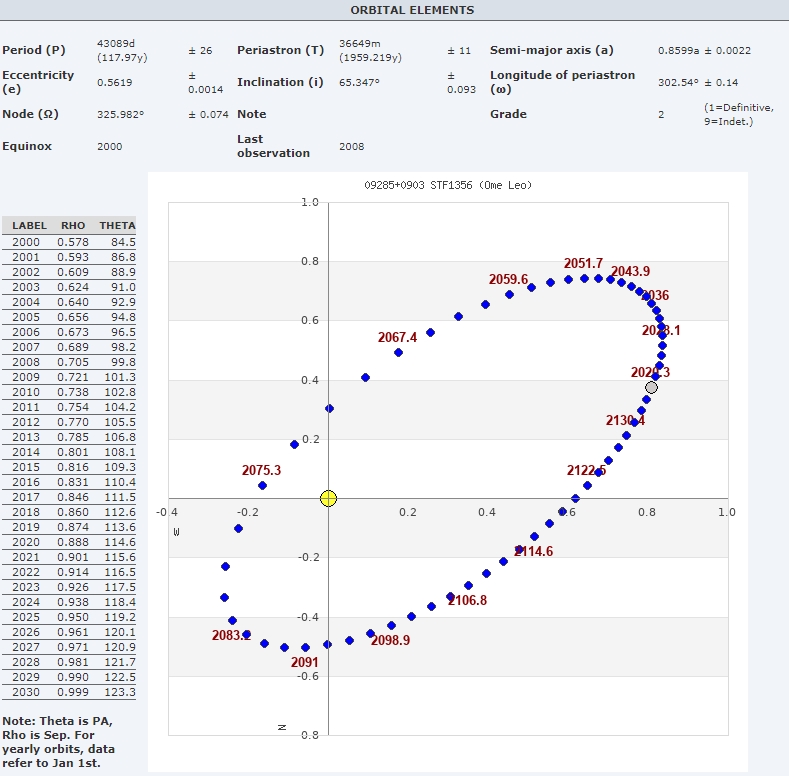Click the 2015 row in the ephemeris table
Screen dimensions: 789x776
pyautogui.click(x=69, y=467)
